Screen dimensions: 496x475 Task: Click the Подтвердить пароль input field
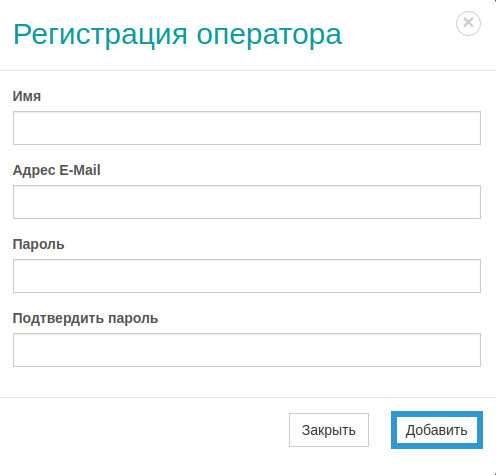[247, 350]
